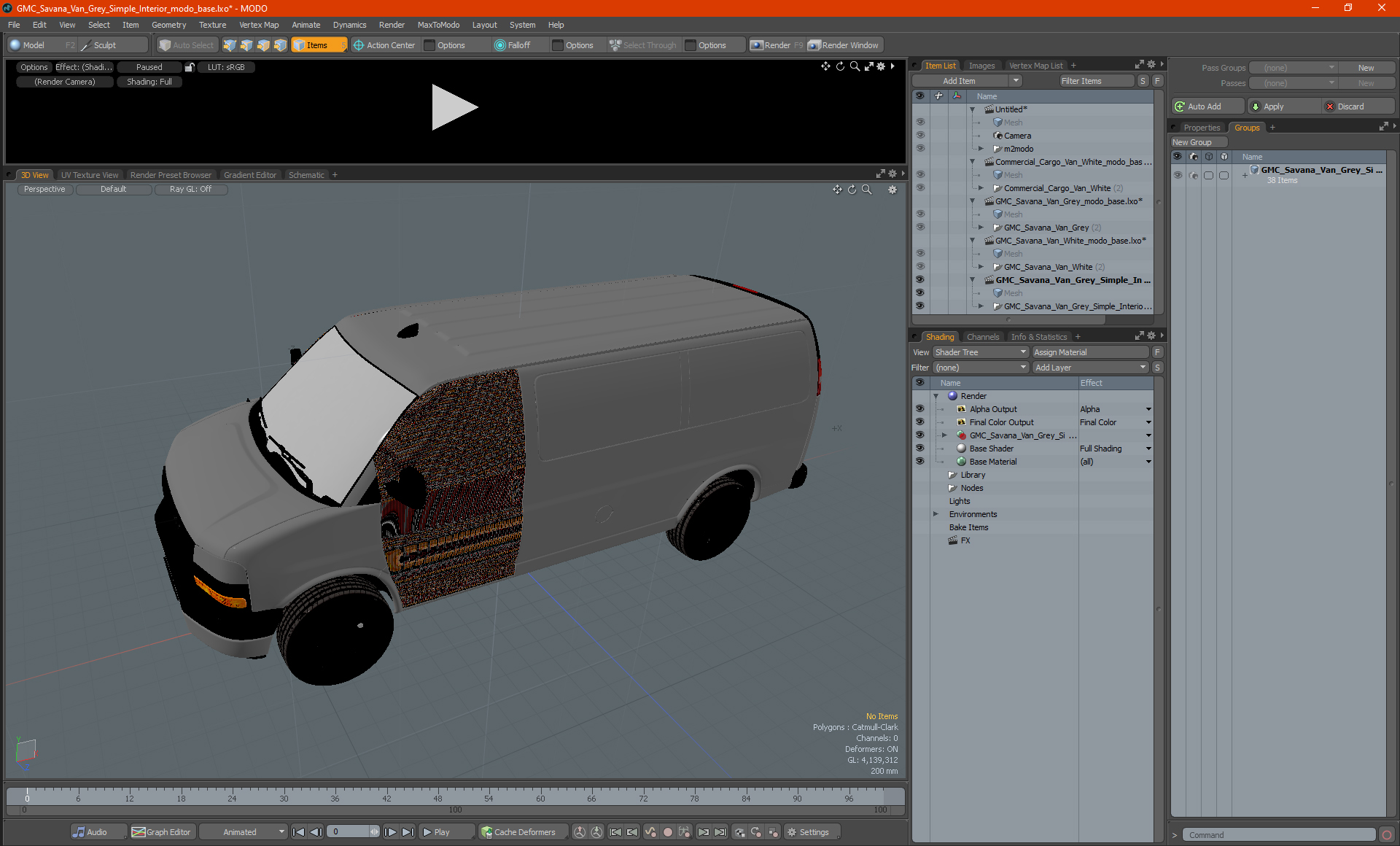
Task: Start render with Render F9 button
Action: point(777,45)
